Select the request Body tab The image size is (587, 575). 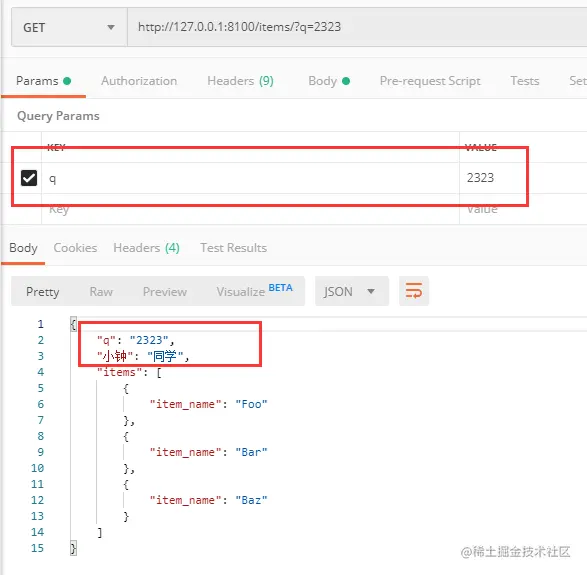pyautogui.click(x=329, y=81)
